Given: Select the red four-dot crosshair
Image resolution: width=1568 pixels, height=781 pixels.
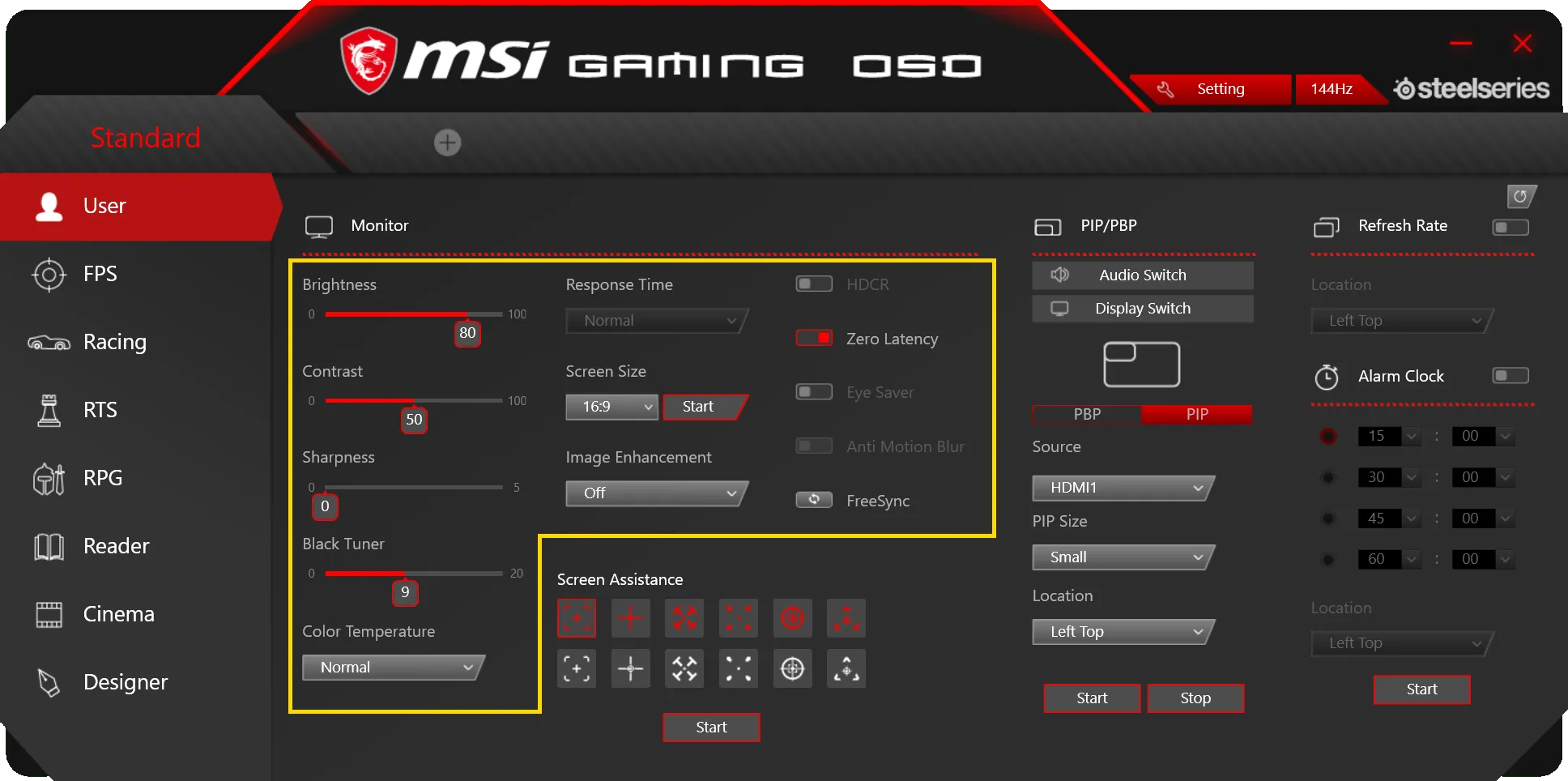Looking at the screenshot, I should (x=739, y=619).
